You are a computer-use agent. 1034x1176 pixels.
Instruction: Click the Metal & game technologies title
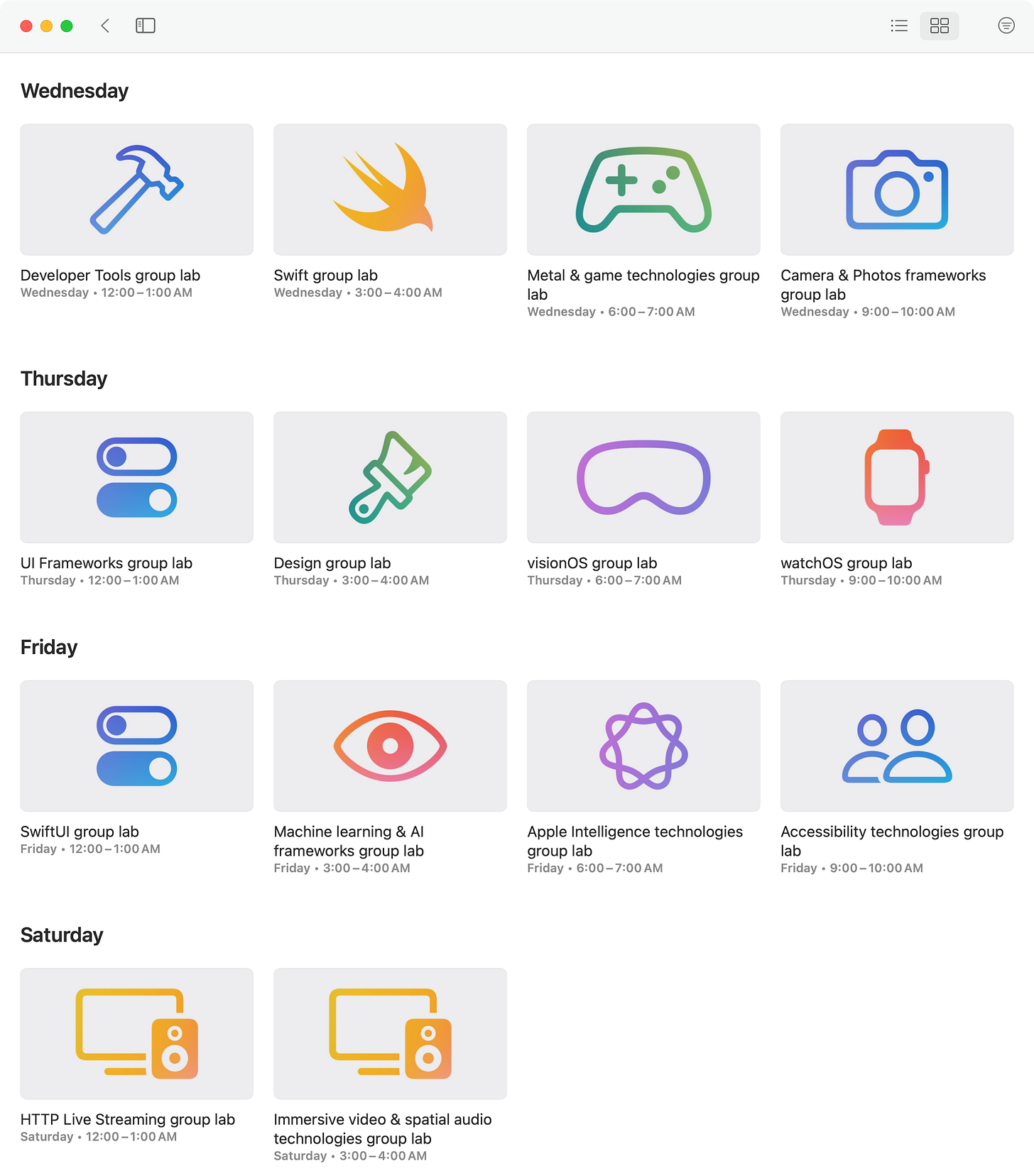[x=643, y=285]
